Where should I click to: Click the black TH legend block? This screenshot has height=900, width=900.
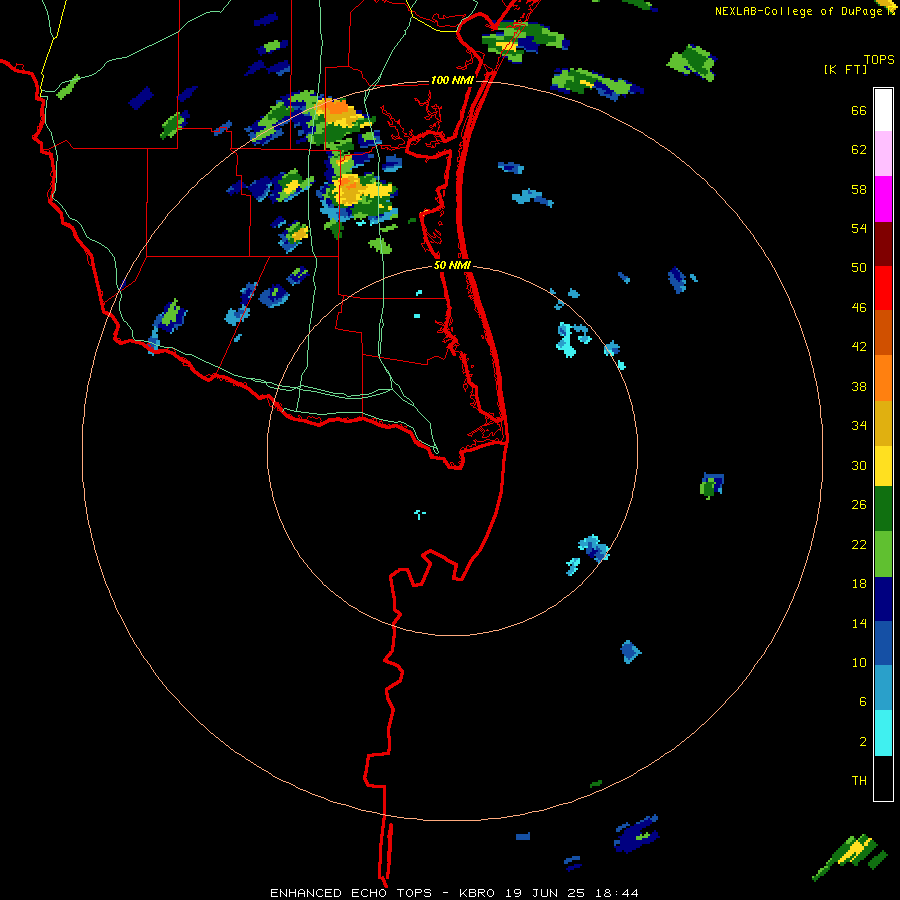[883, 778]
